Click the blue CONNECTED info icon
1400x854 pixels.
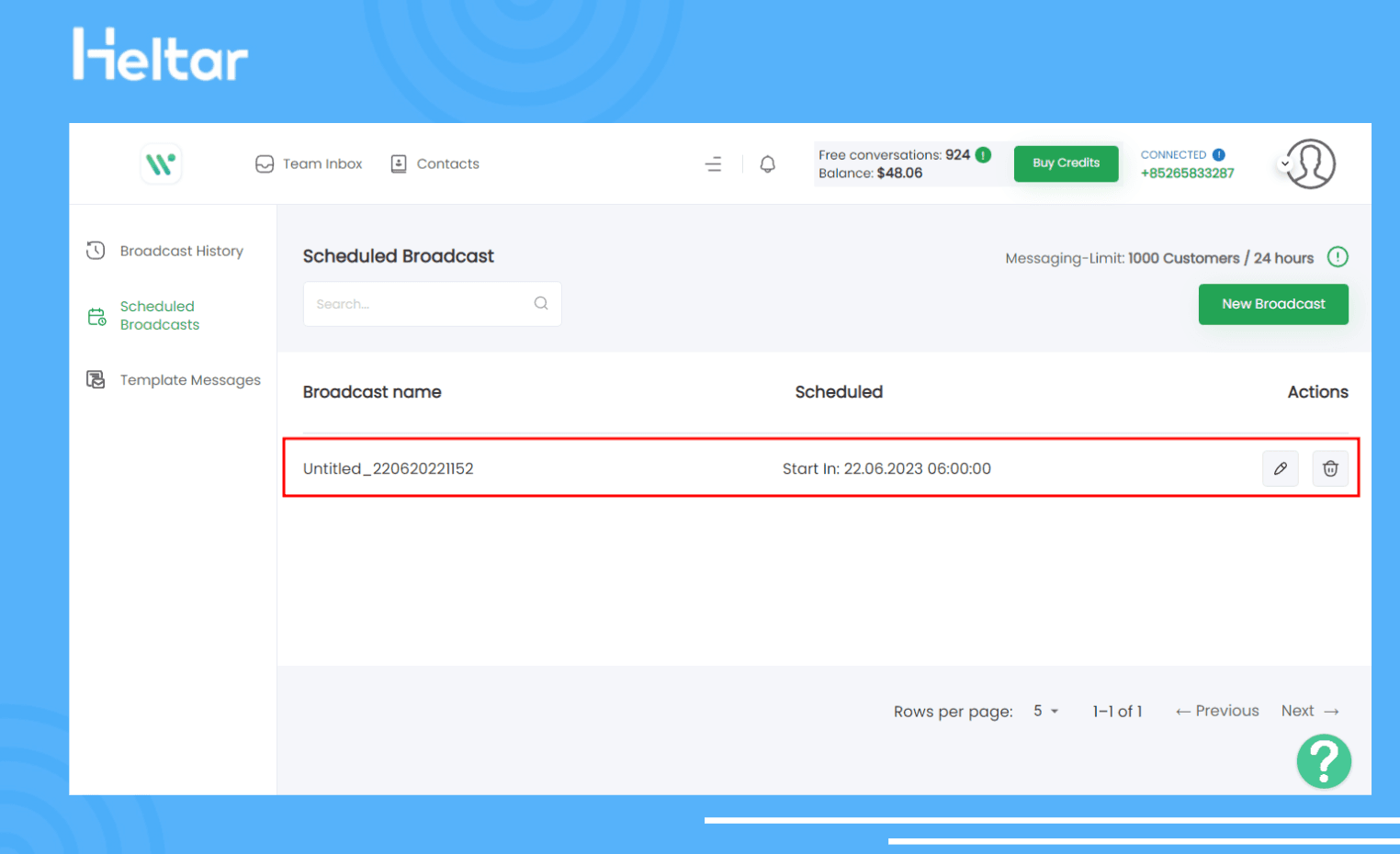(x=1218, y=154)
